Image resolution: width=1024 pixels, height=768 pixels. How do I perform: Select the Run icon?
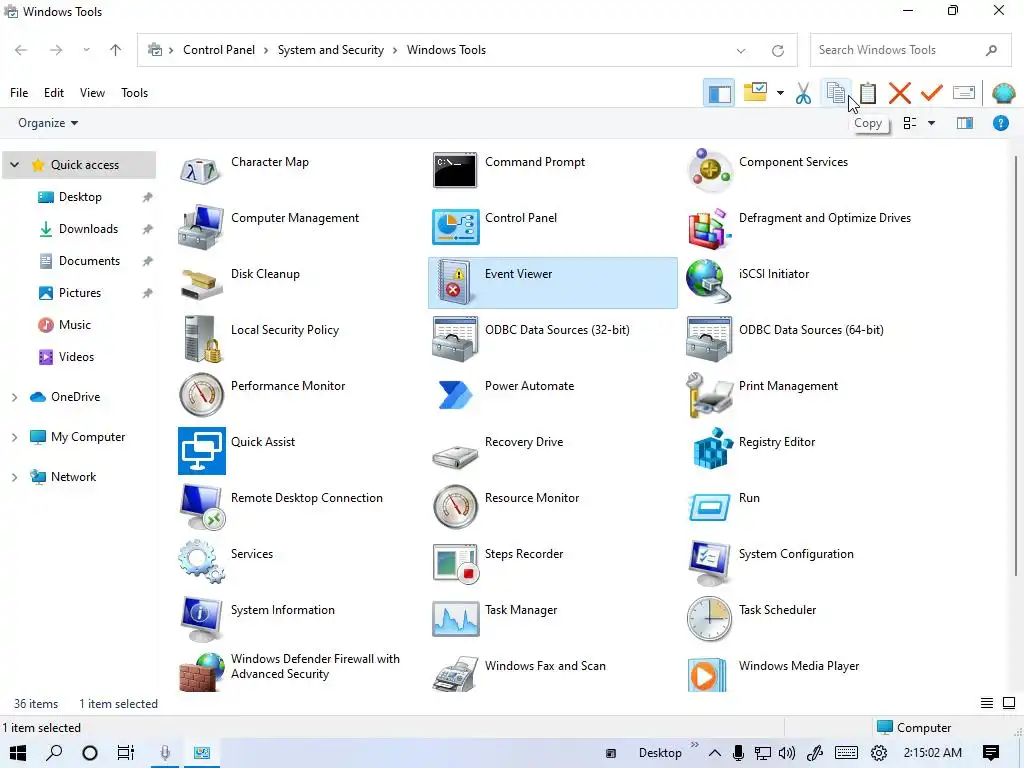710,507
